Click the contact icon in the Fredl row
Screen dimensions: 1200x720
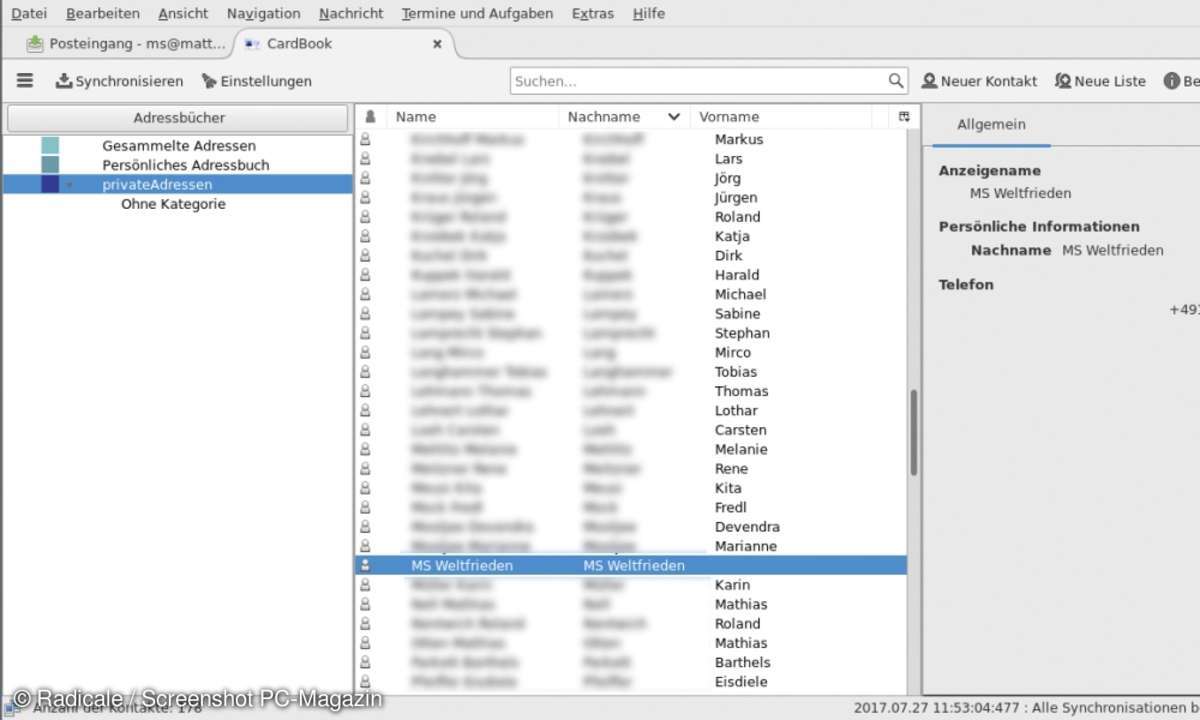pos(366,507)
